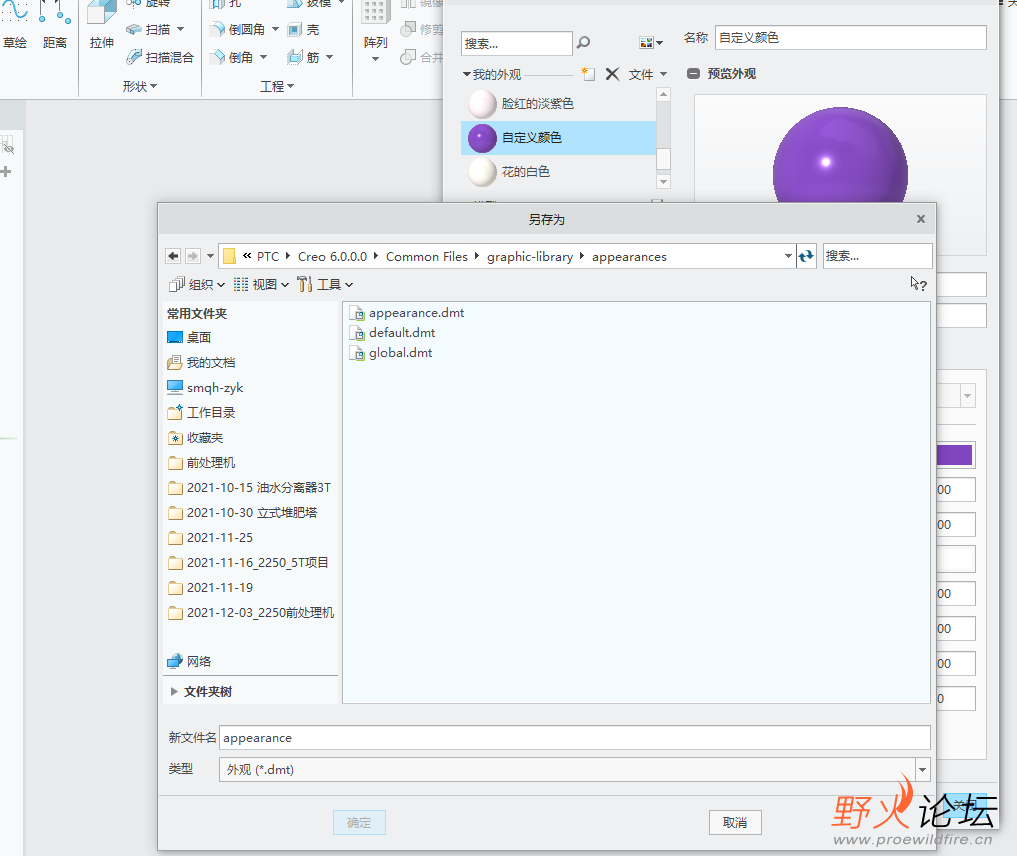The height and width of the screenshot is (856, 1017).
Task: Click the appearance Name (名称) field
Action: tap(851, 38)
